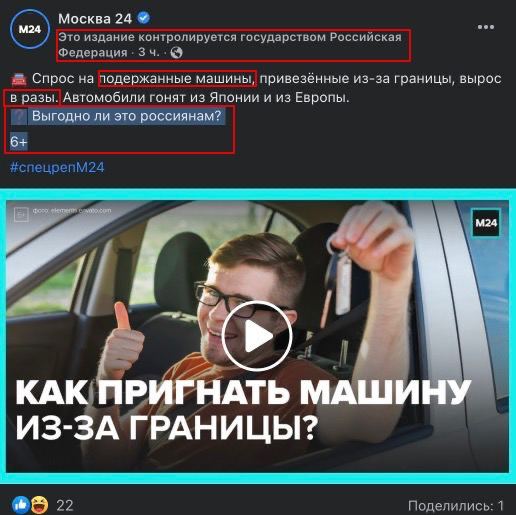
Task: Open the three-dot post options menu
Action: point(486,27)
